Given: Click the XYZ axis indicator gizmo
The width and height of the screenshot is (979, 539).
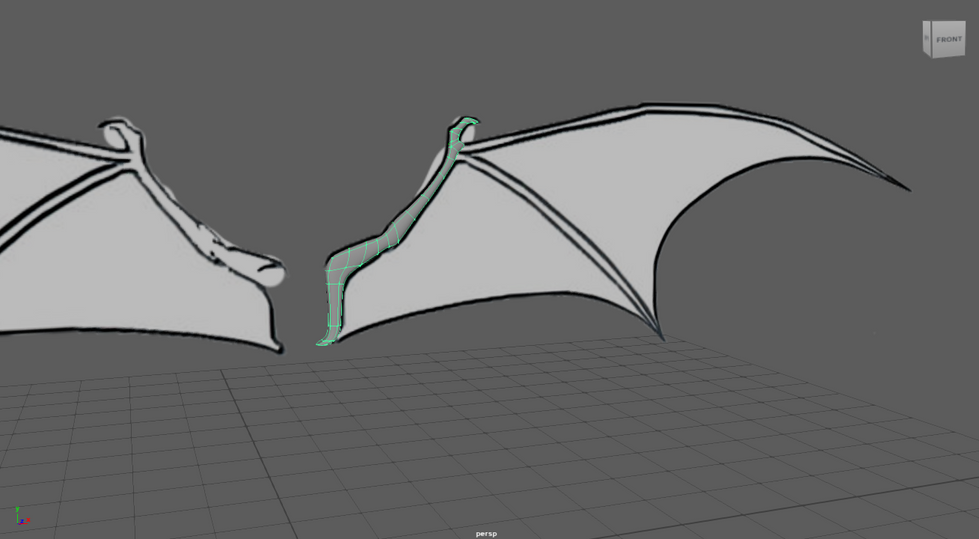Looking at the screenshot, I should [x=21, y=517].
